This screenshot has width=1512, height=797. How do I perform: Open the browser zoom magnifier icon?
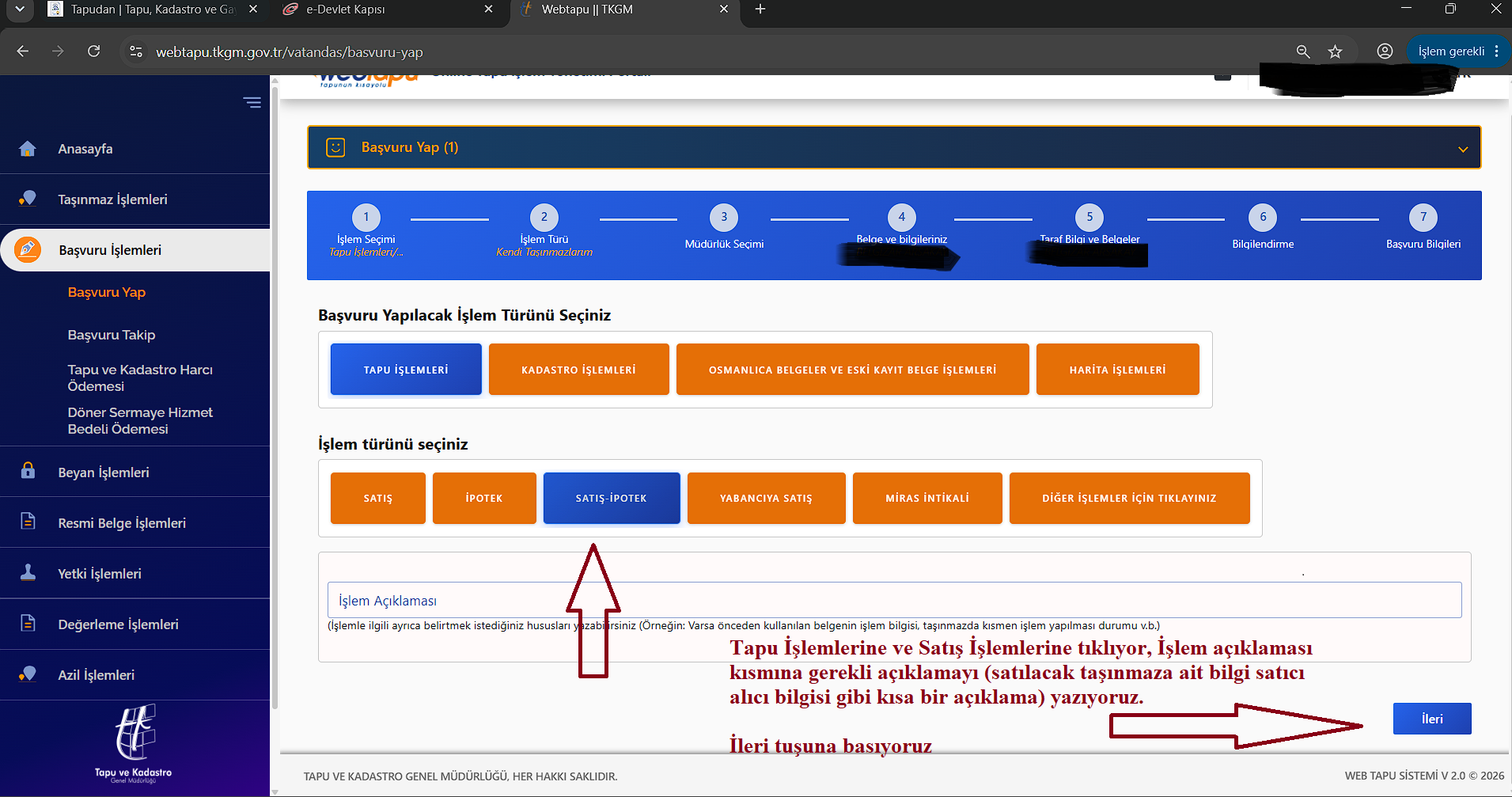pyautogui.click(x=1303, y=51)
